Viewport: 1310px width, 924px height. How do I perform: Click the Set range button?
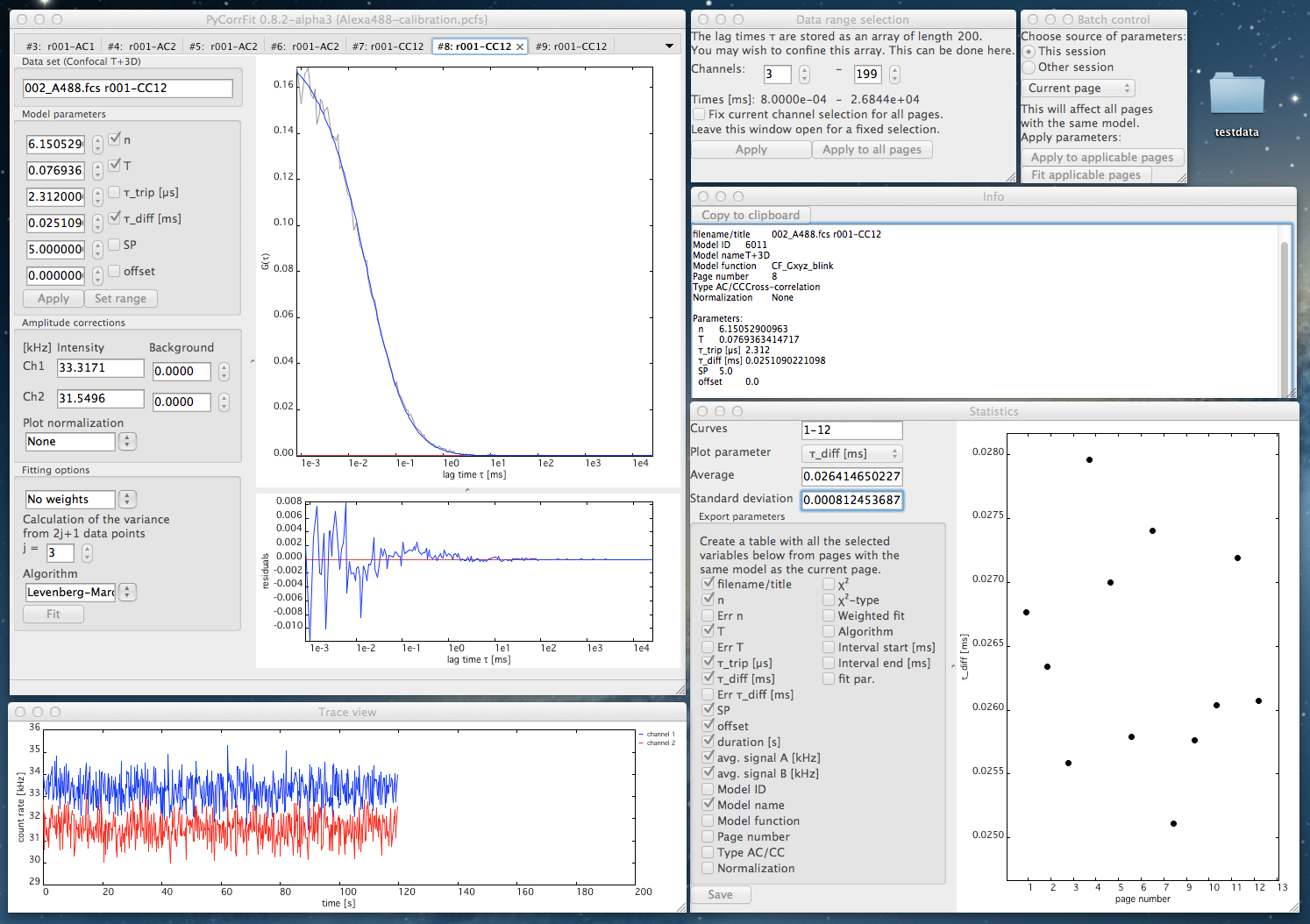(x=121, y=298)
